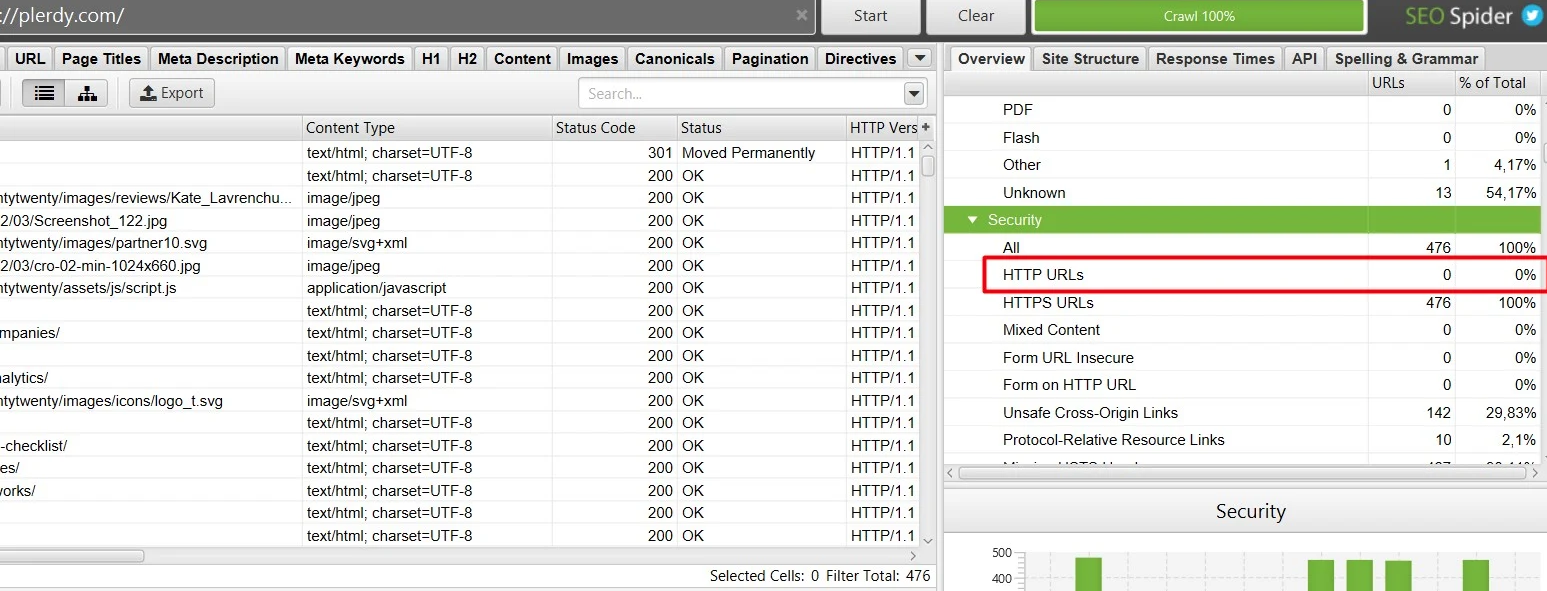Open the overflow arrow to see hidden tabs
This screenshot has height=591, width=1547.
[x=919, y=58]
